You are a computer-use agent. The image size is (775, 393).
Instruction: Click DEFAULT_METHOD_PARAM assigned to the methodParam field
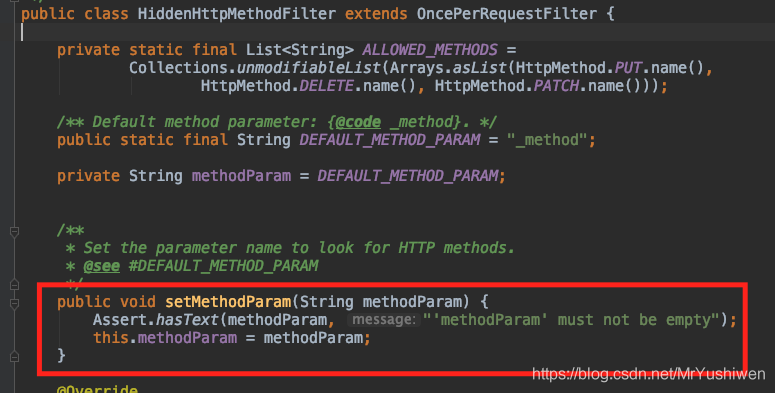point(408,176)
